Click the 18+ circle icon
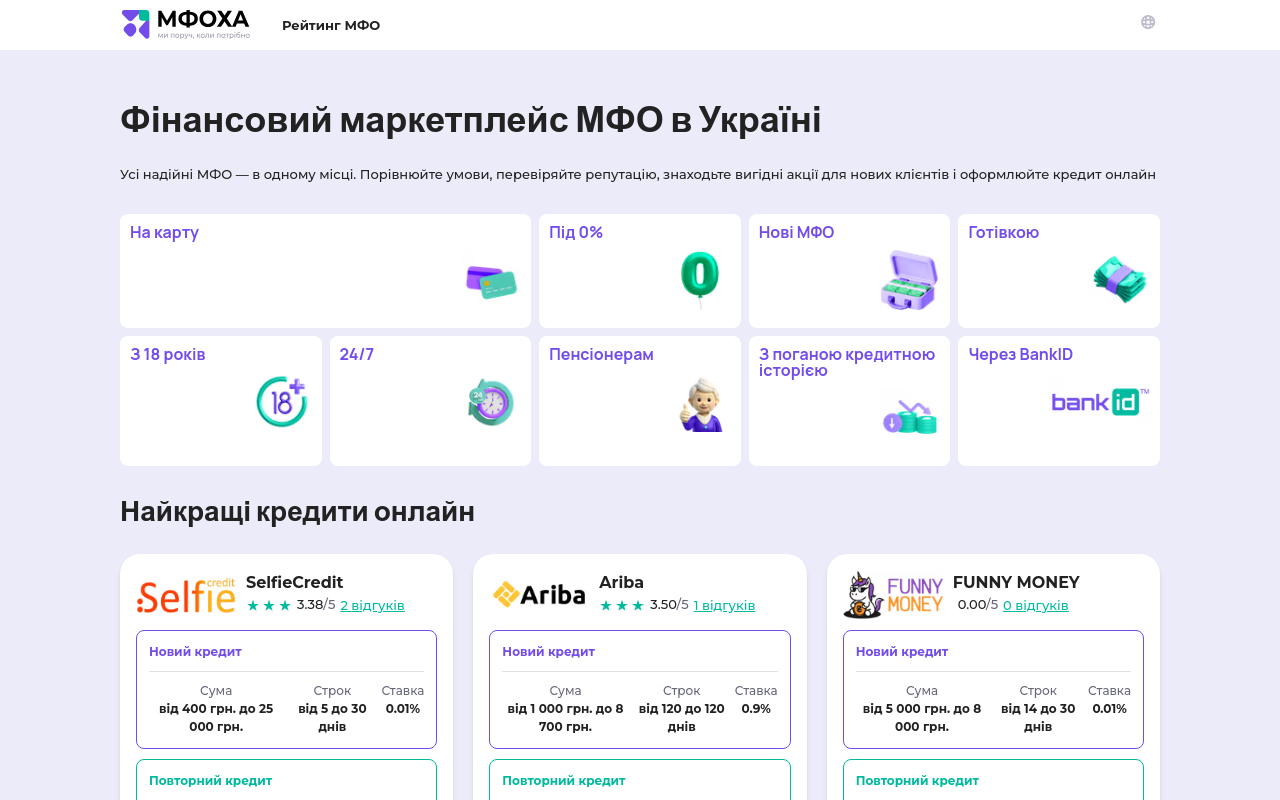The height and width of the screenshot is (800, 1280). [281, 402]
